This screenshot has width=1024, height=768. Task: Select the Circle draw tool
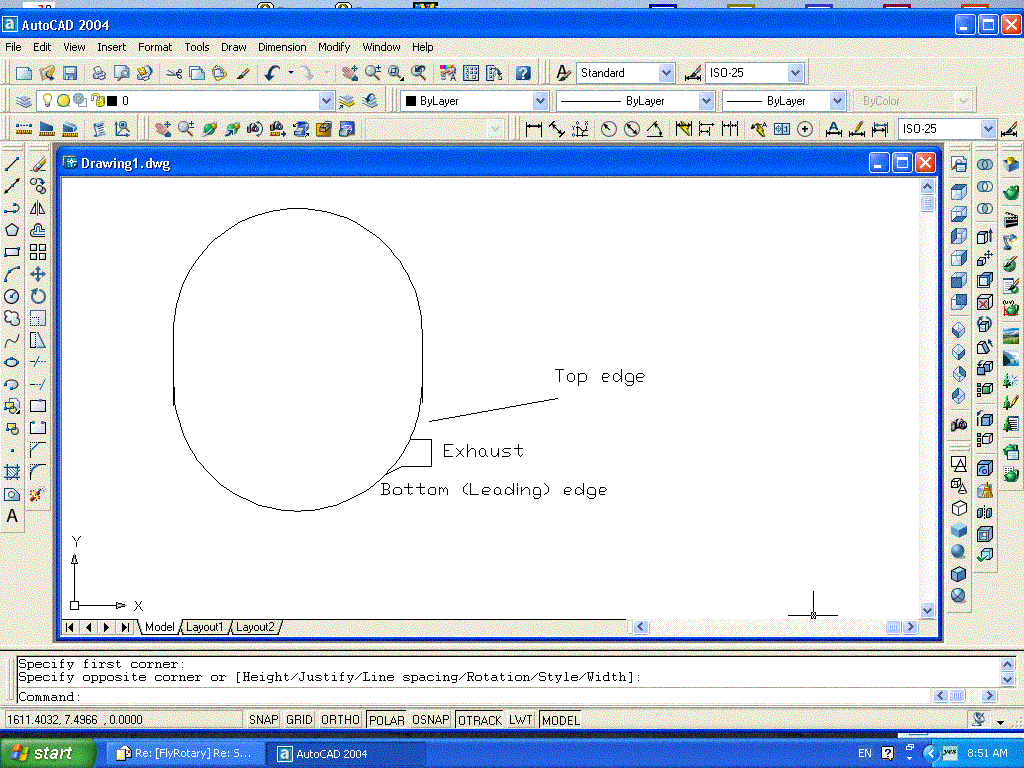pyautogui.click(x=12, y=296)
